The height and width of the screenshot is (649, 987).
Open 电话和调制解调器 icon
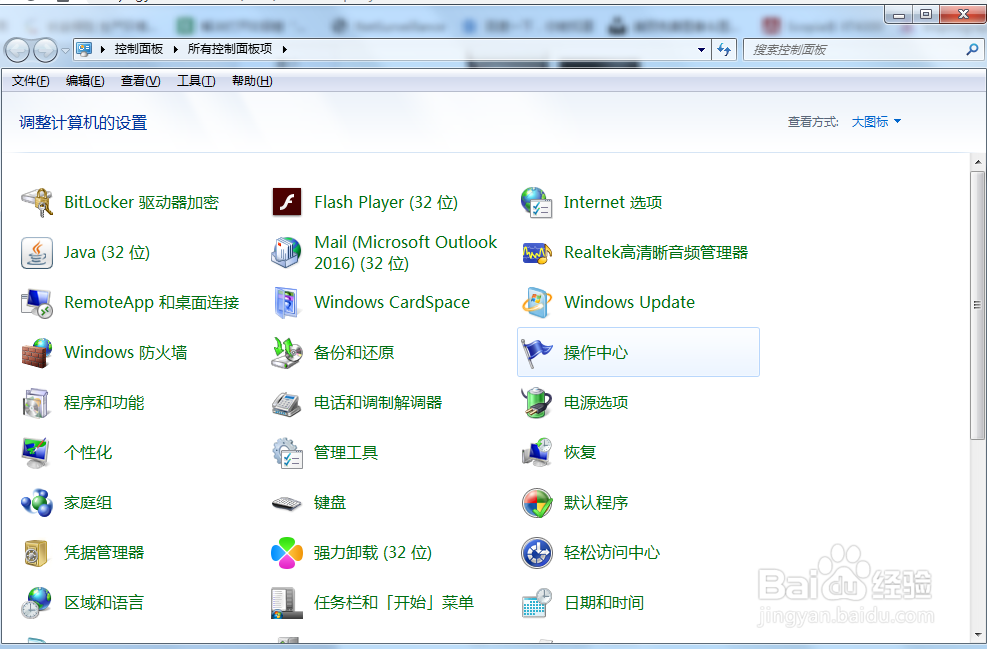286,403
